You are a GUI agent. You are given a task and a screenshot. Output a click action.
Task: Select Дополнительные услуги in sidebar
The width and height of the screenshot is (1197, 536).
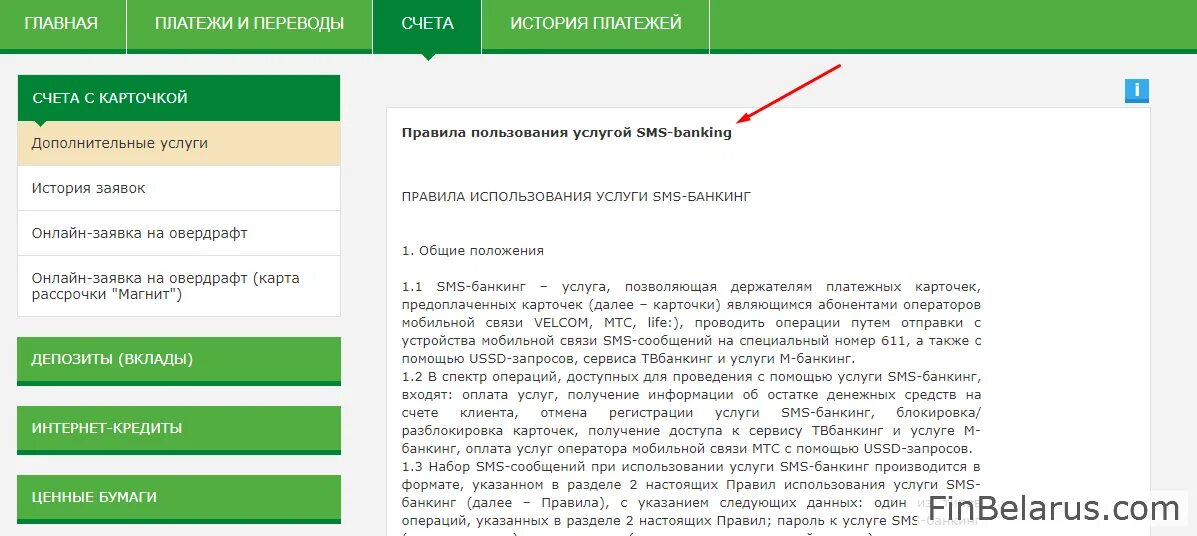tap(179, 144)
